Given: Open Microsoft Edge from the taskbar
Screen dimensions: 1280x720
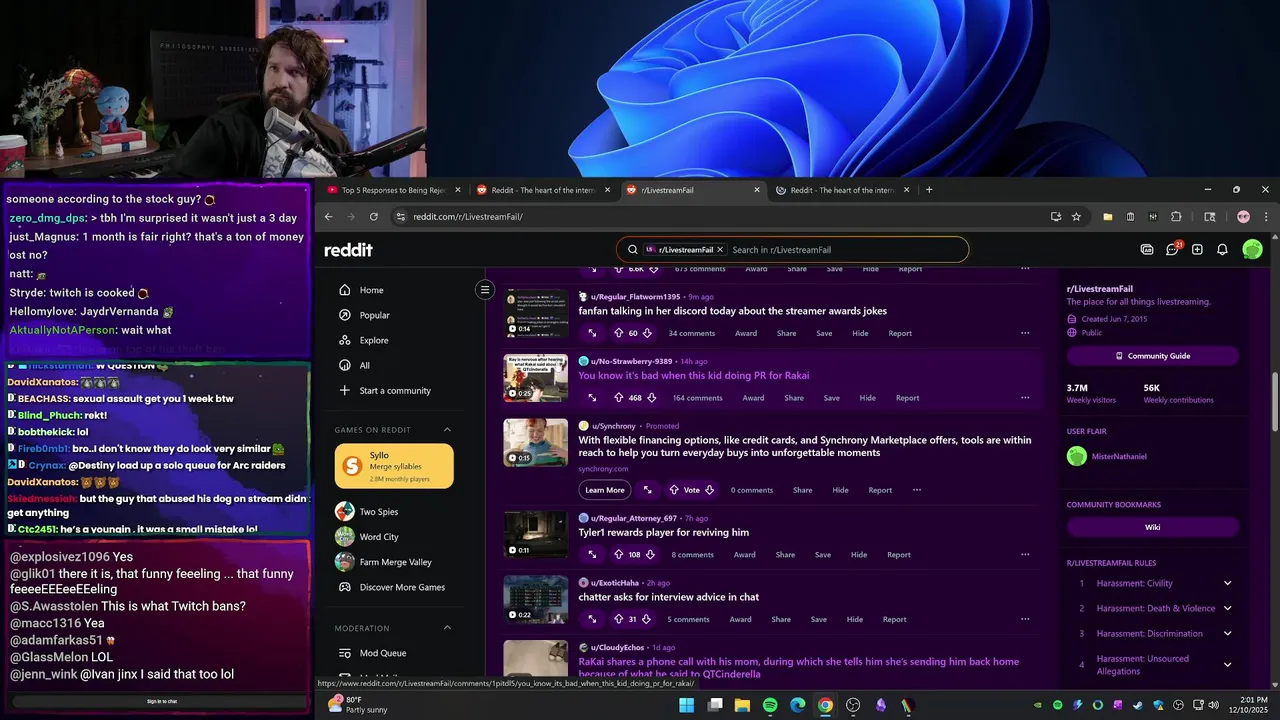Looking at the screenshot, I should [797, 705].
